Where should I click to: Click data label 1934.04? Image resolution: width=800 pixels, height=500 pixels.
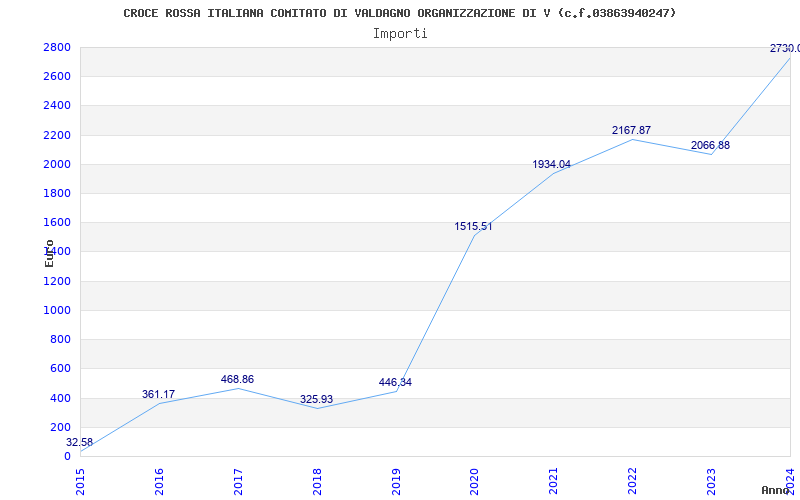coord(552,164)
